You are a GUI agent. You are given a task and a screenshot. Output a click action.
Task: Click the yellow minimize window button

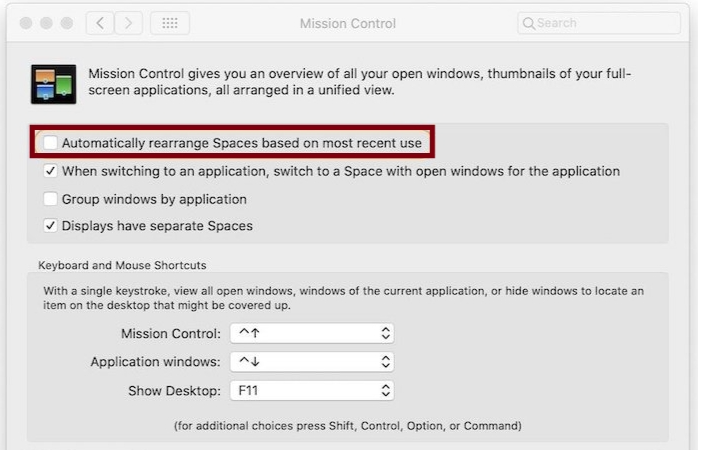[x=46, y=23]
